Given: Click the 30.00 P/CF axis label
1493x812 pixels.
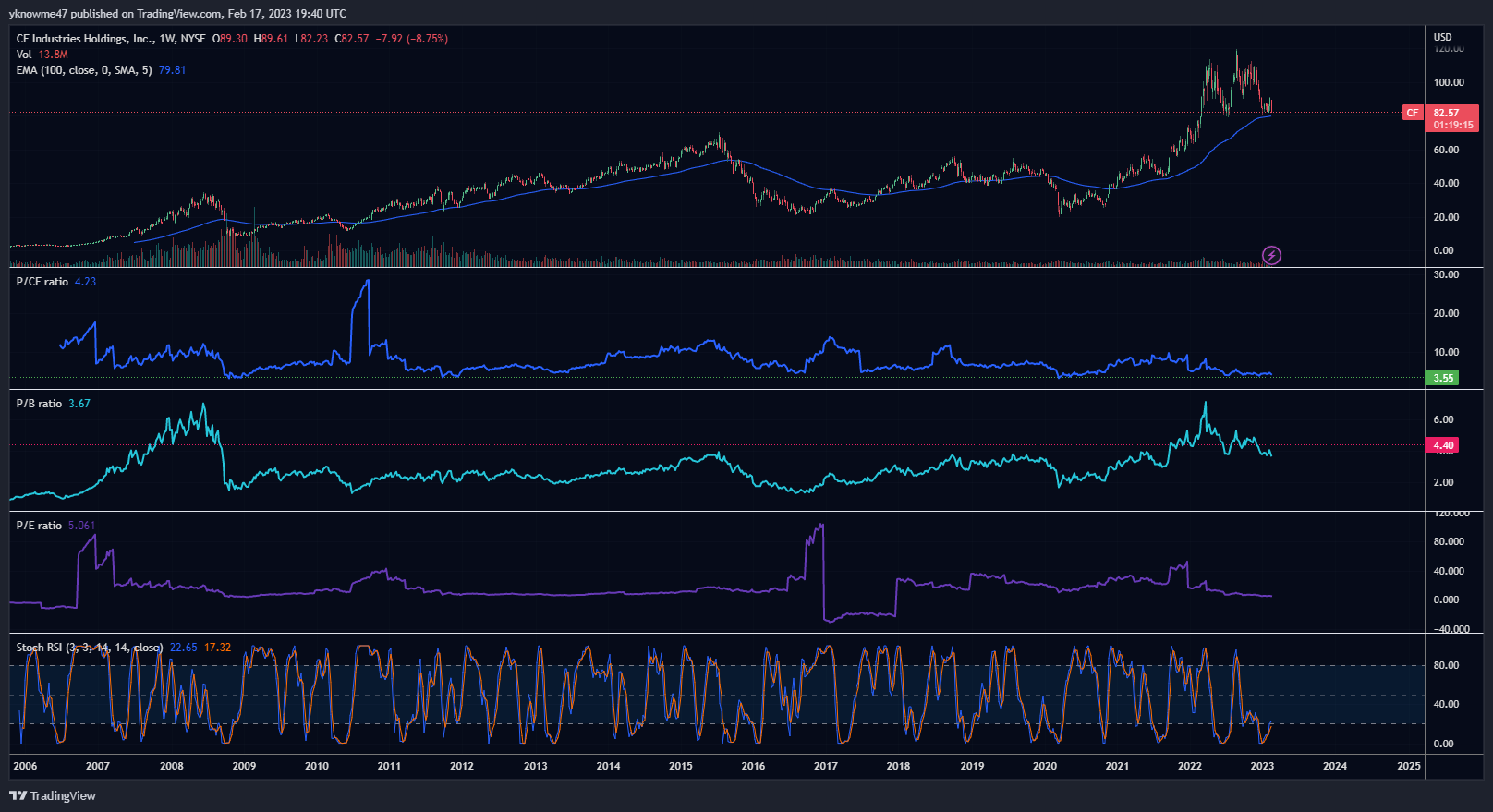Looking at the screenshot, I should (1446, 274).
